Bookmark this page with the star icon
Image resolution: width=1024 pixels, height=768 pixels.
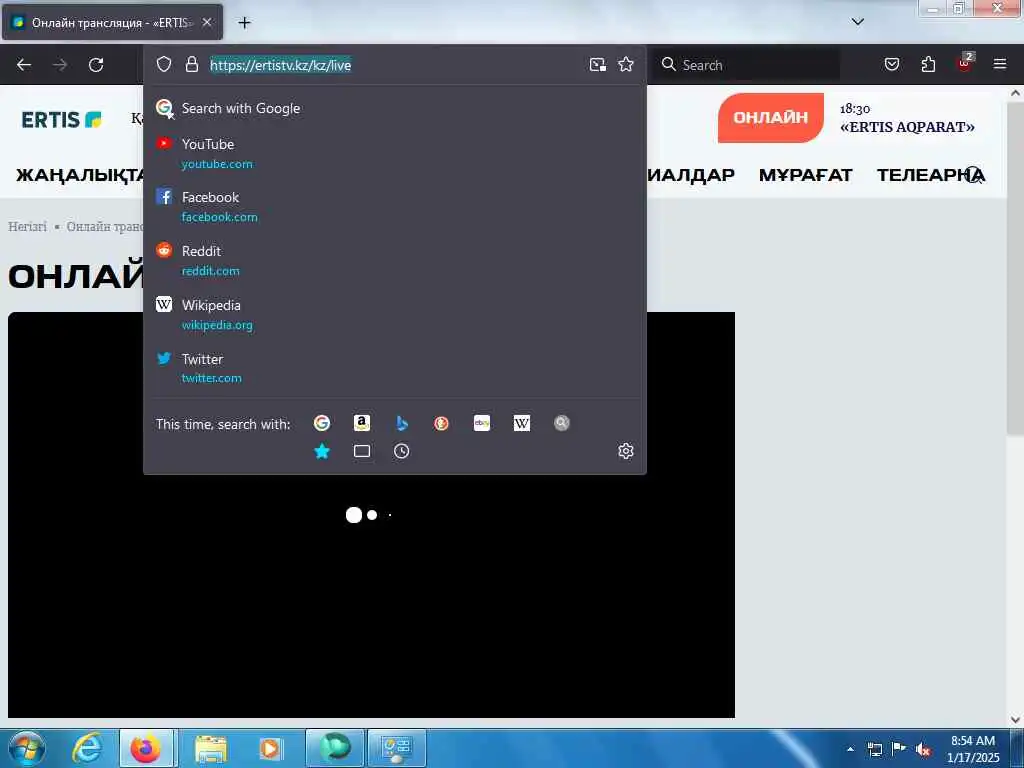(626, 64)
